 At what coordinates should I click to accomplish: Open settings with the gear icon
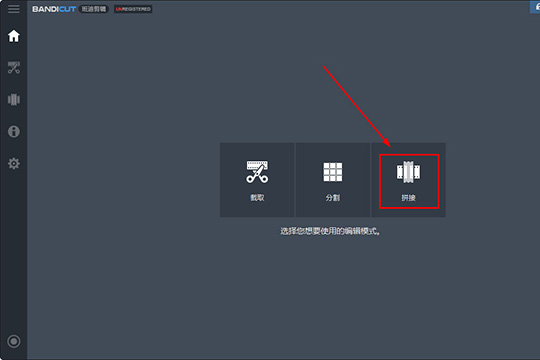(x=14, y=163)
